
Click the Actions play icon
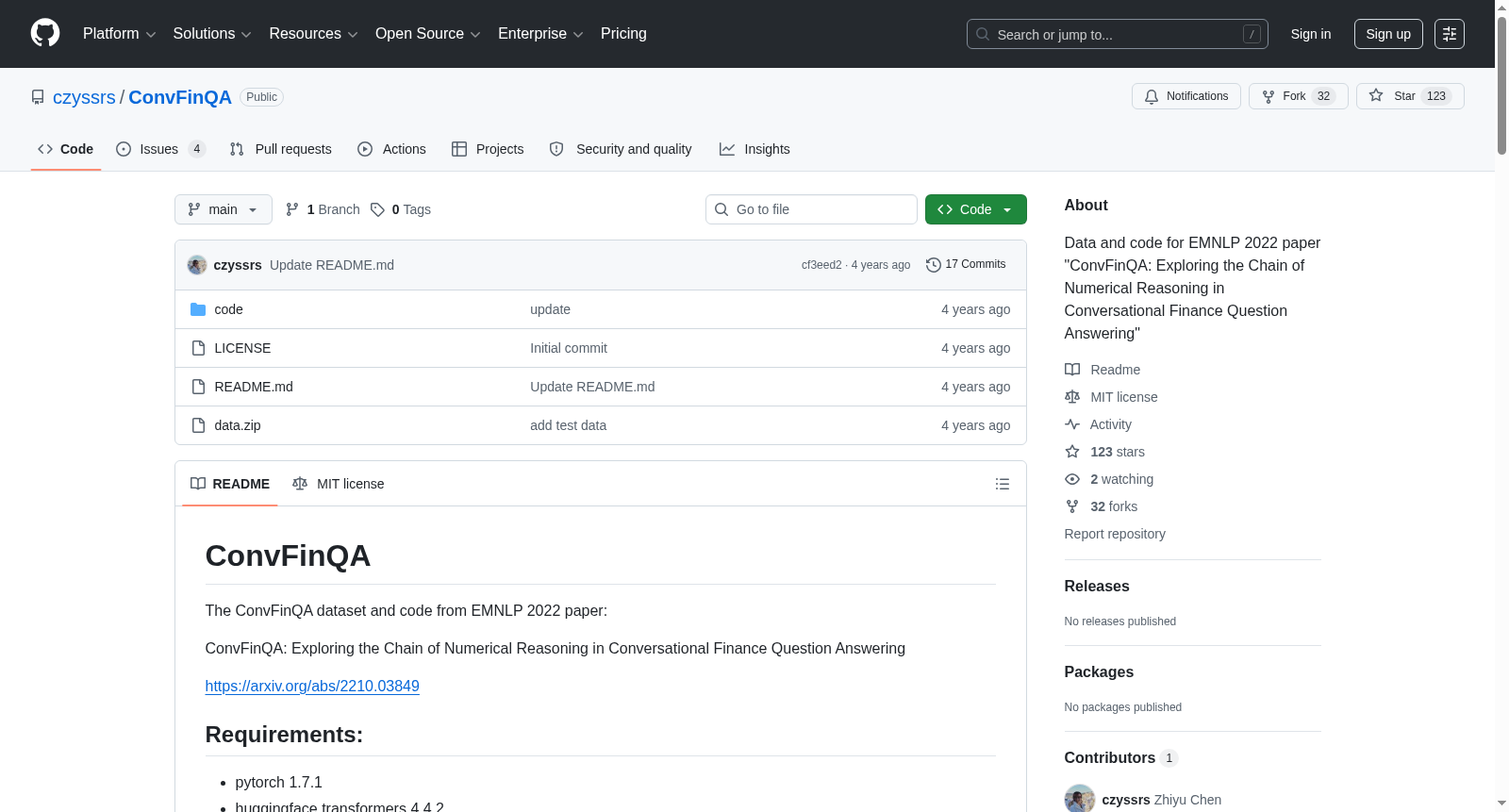pos(365,149)
